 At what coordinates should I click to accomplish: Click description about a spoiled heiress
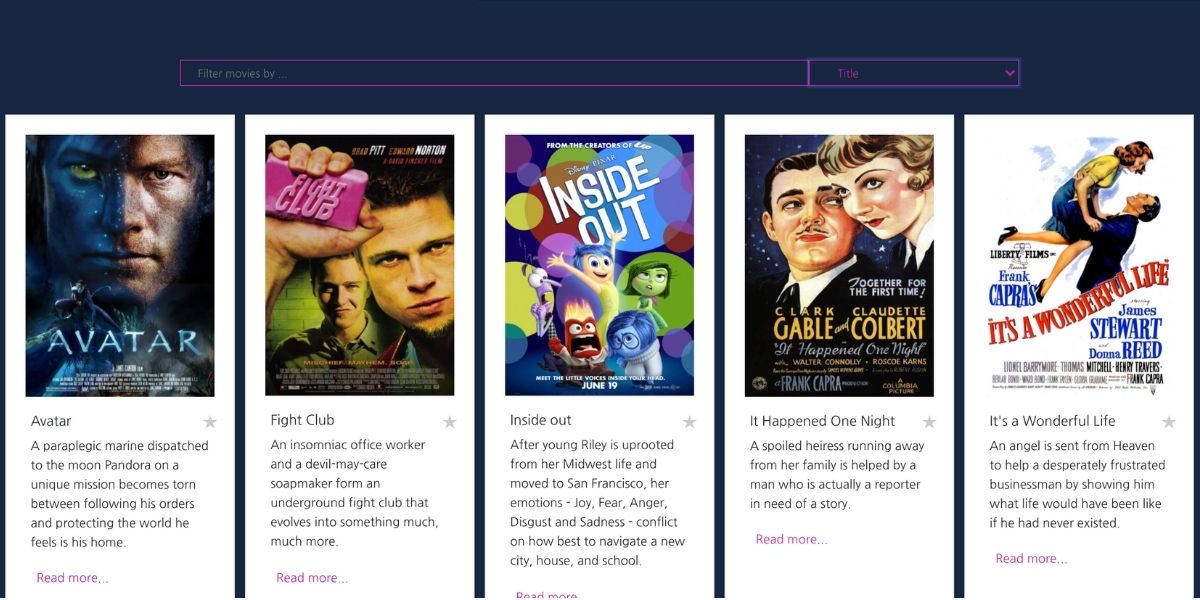pos(837,475)
